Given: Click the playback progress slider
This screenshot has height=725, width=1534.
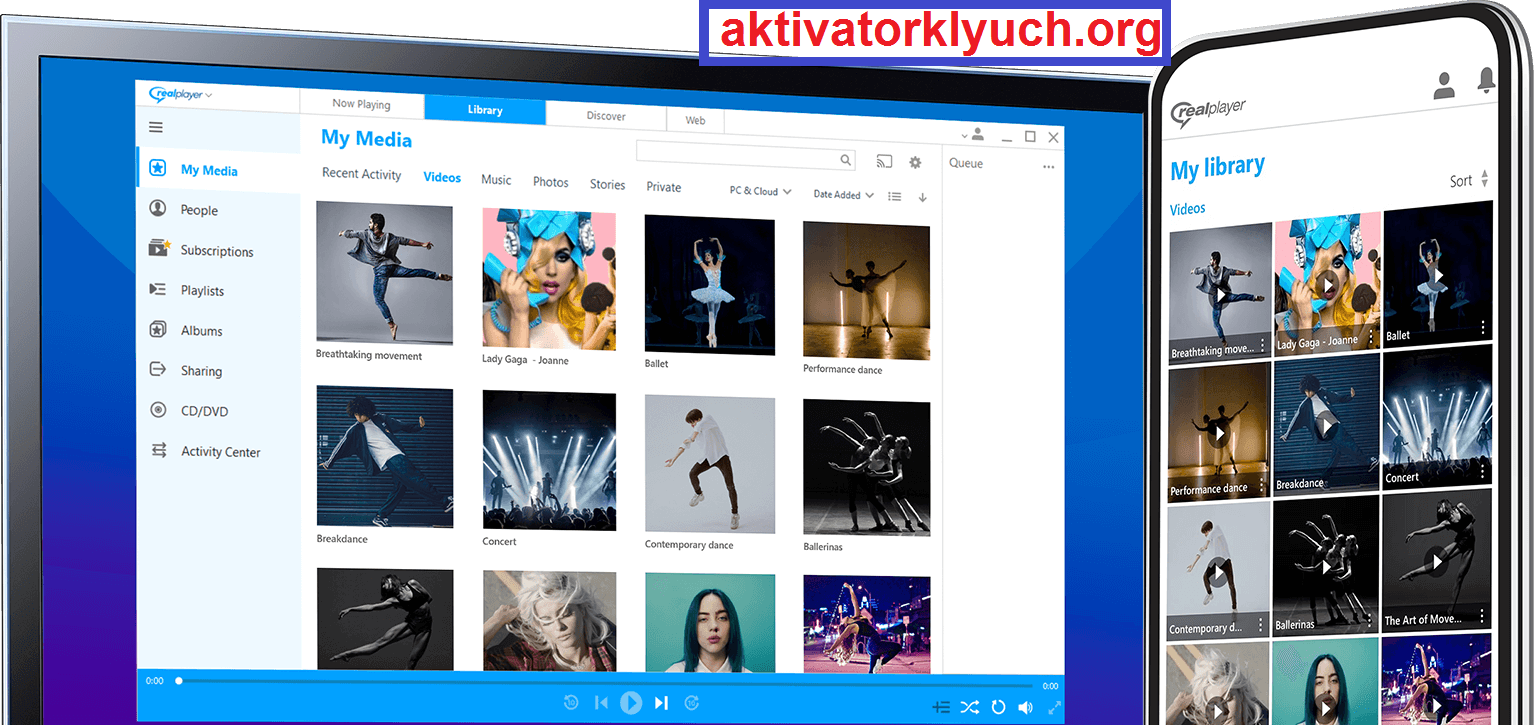Looking at the screenshot, I should pos(605,681).
